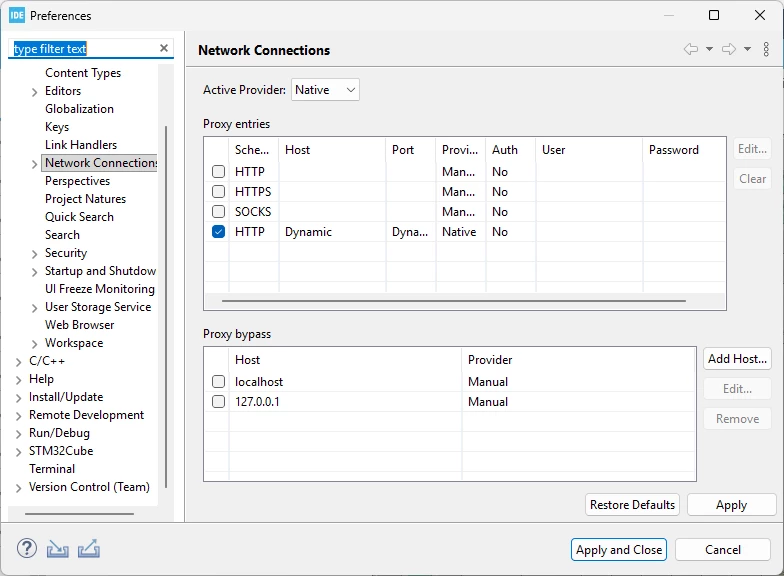Image resolution: width=784 pixels, height=576 pixels.
Task: Expand the User Storage Service node
Action: [34, 308]
